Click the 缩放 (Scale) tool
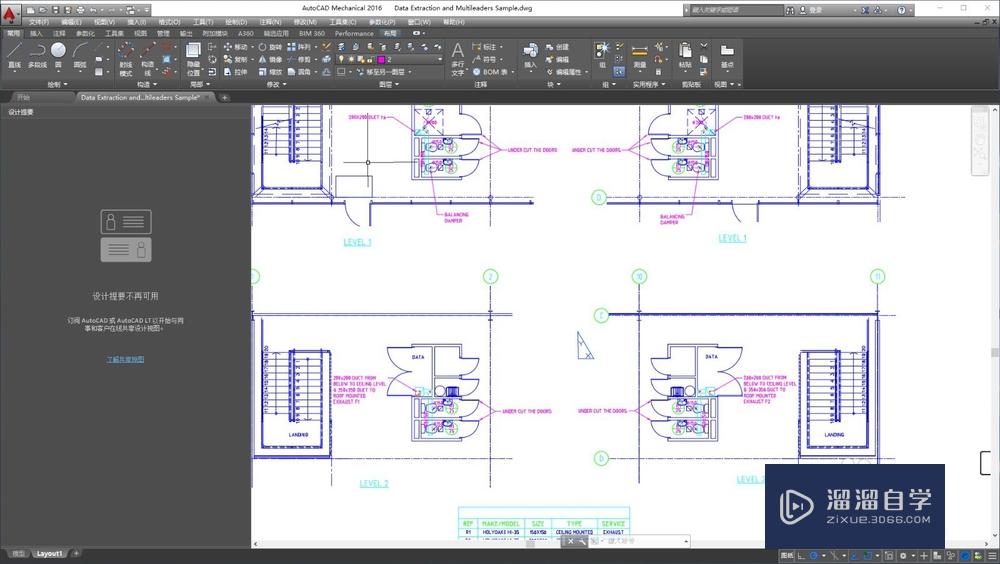The height and width of the screenshot is (564, 1000). click(x=270, y=72)
